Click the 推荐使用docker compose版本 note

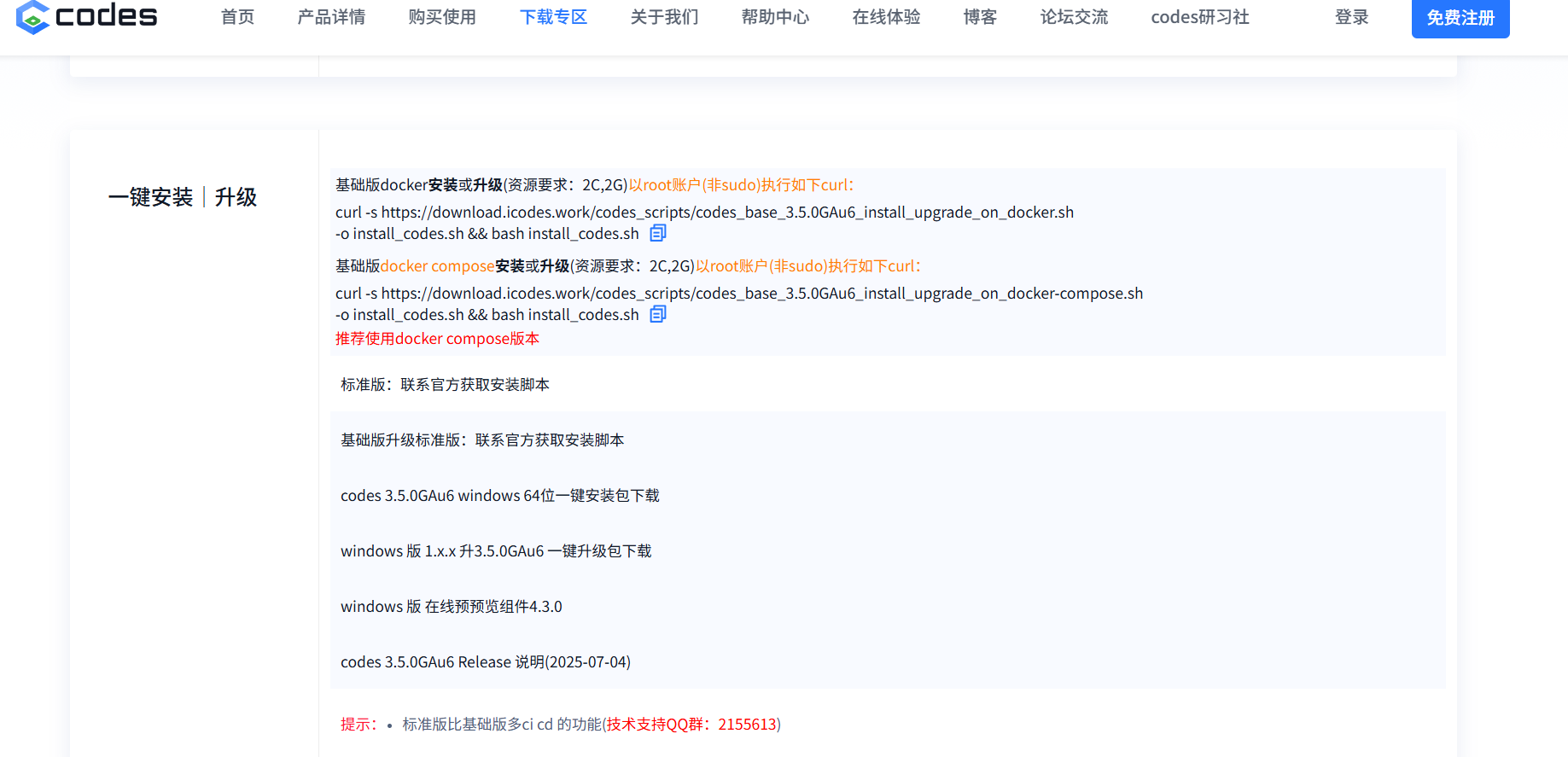point(437,339)
